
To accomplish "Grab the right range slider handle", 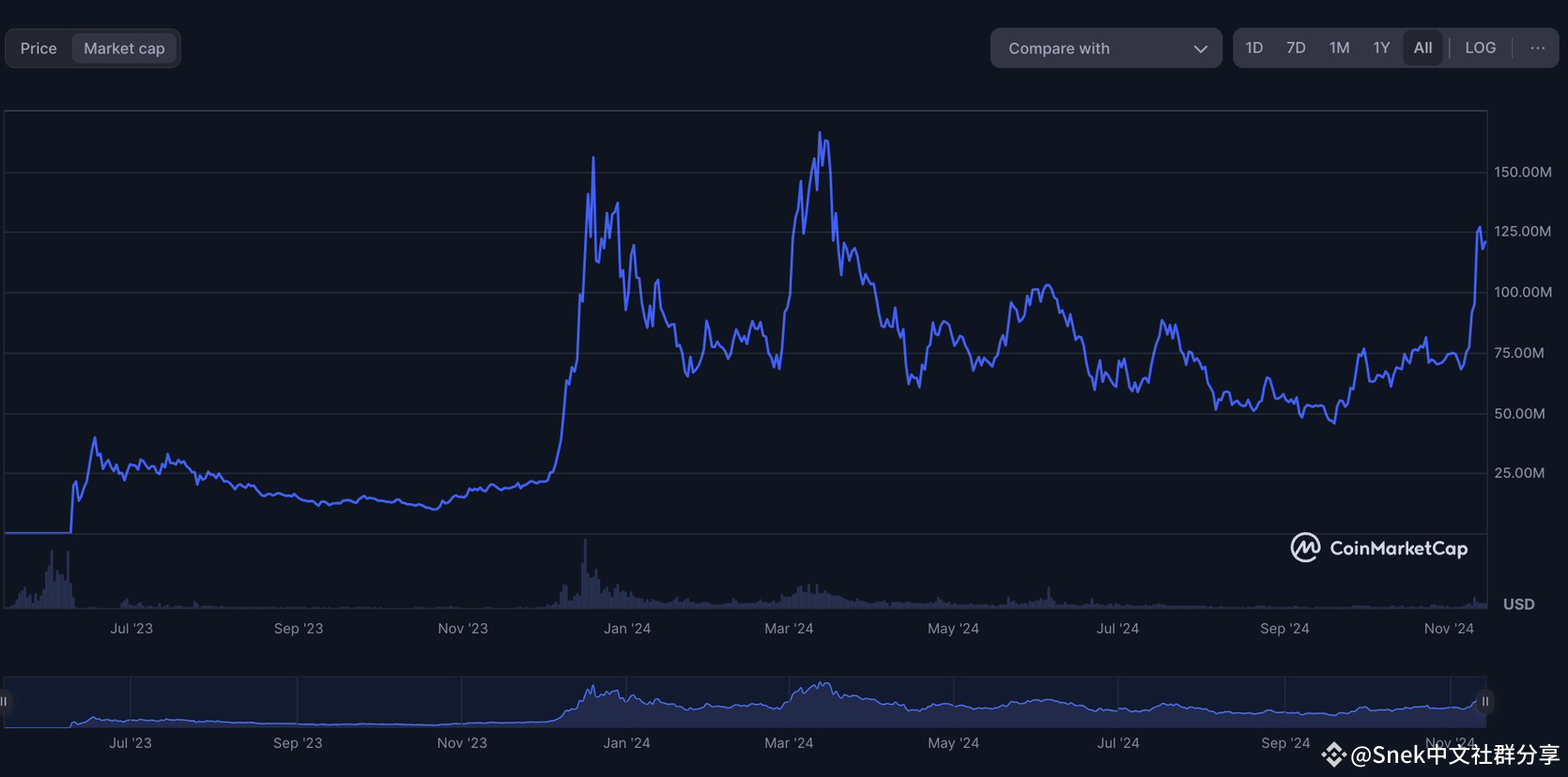I will 1485,702.
